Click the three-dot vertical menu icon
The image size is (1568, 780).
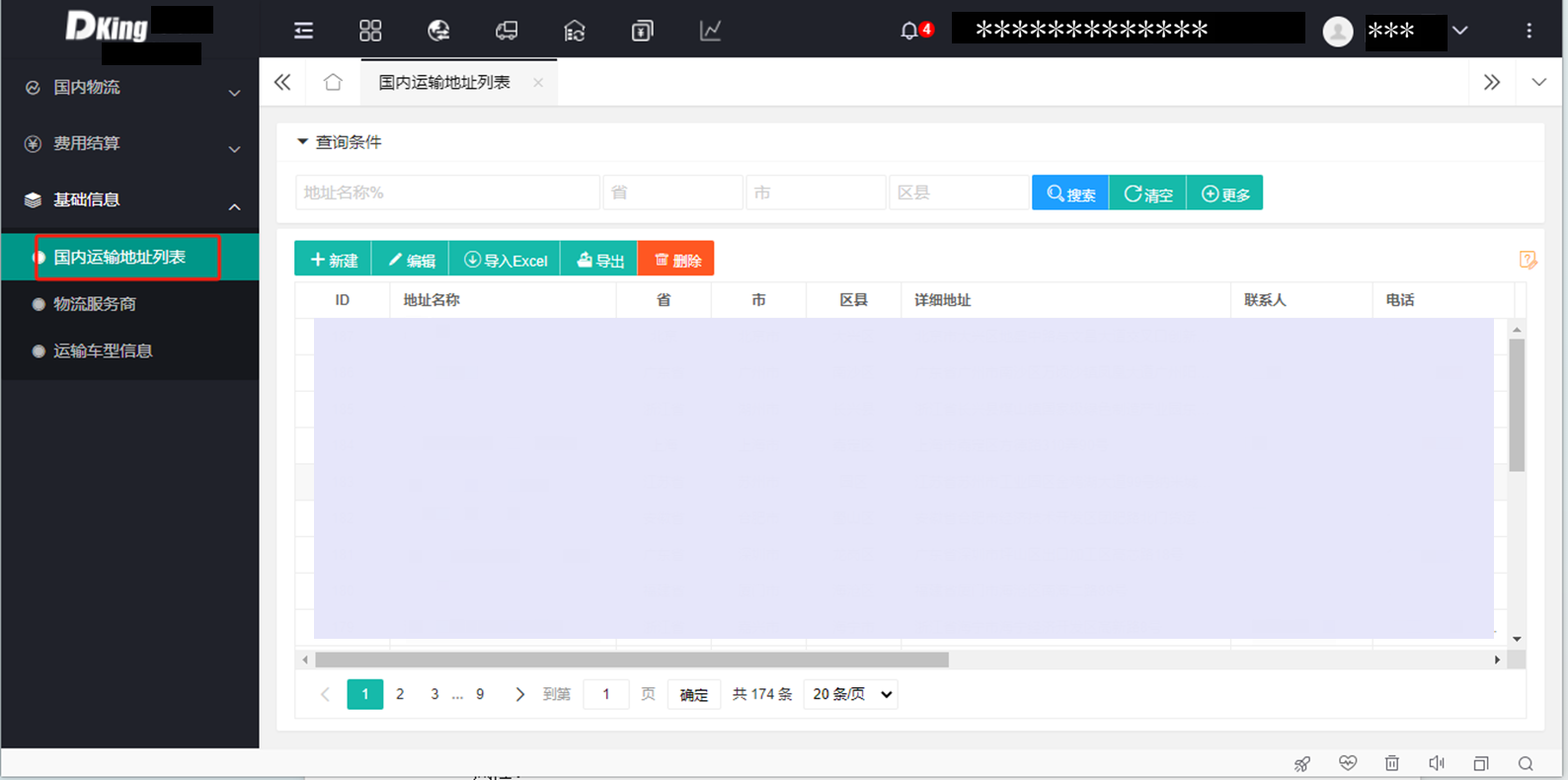click(1529, 31)
